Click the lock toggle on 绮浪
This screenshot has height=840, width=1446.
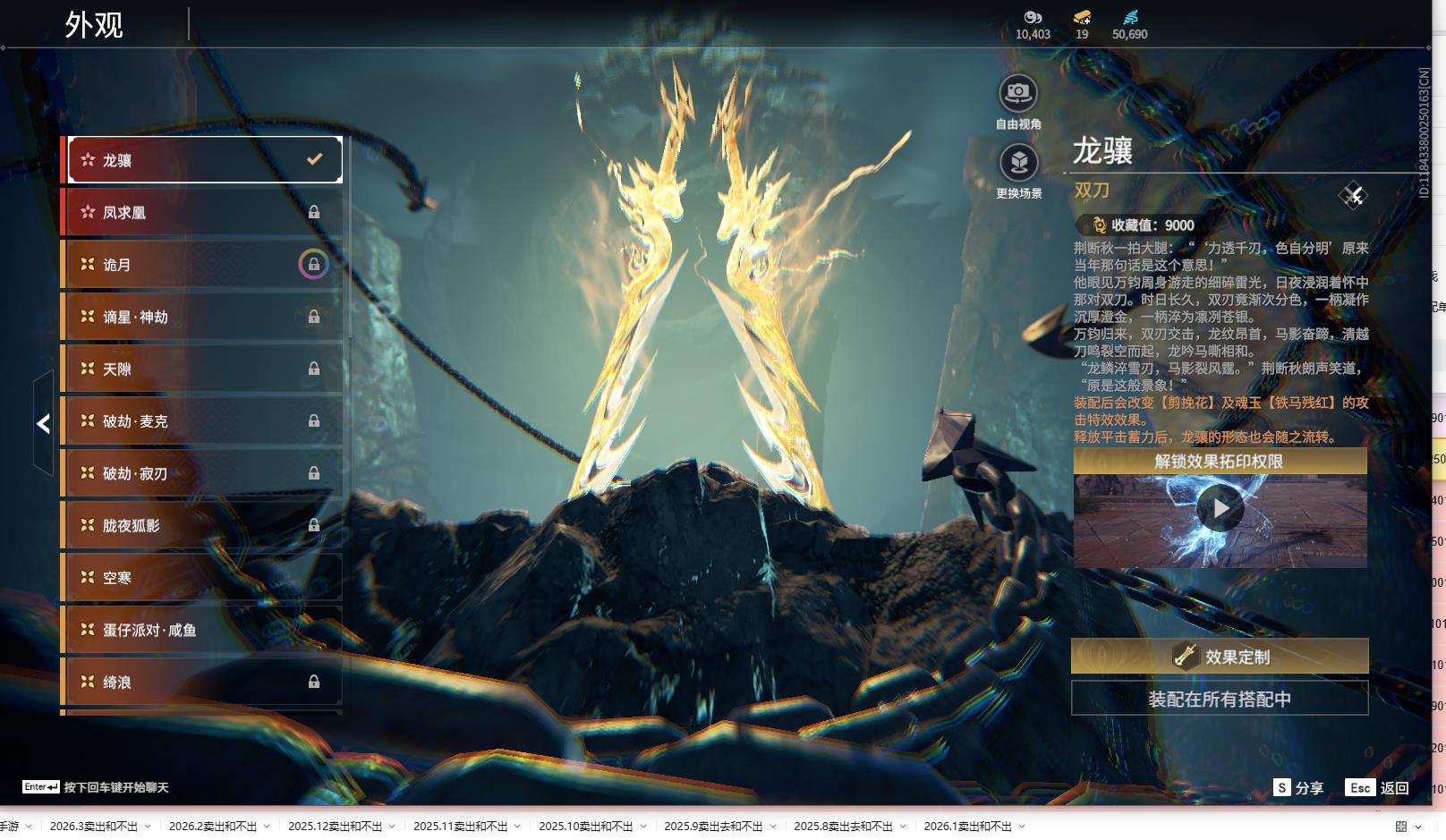coord(313,682)
